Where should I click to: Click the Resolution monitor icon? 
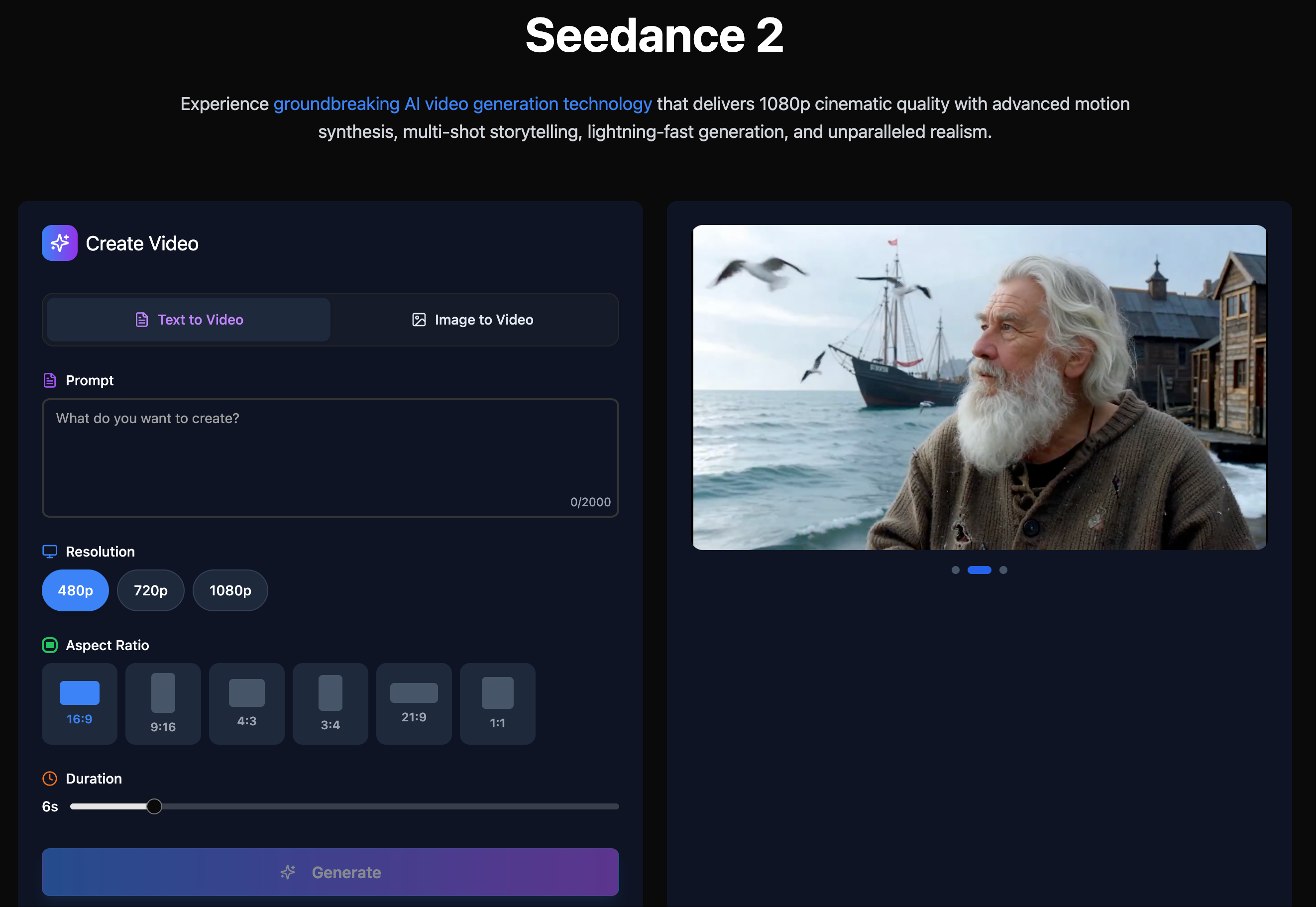(x=49, y=551)
